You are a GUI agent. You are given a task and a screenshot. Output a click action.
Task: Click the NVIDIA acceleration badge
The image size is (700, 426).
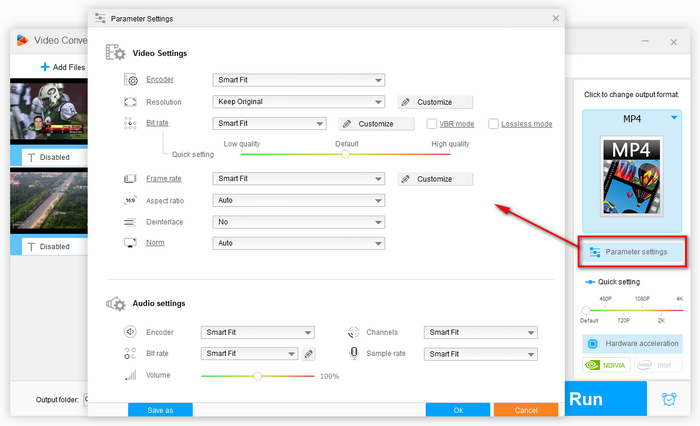[606, 365]
